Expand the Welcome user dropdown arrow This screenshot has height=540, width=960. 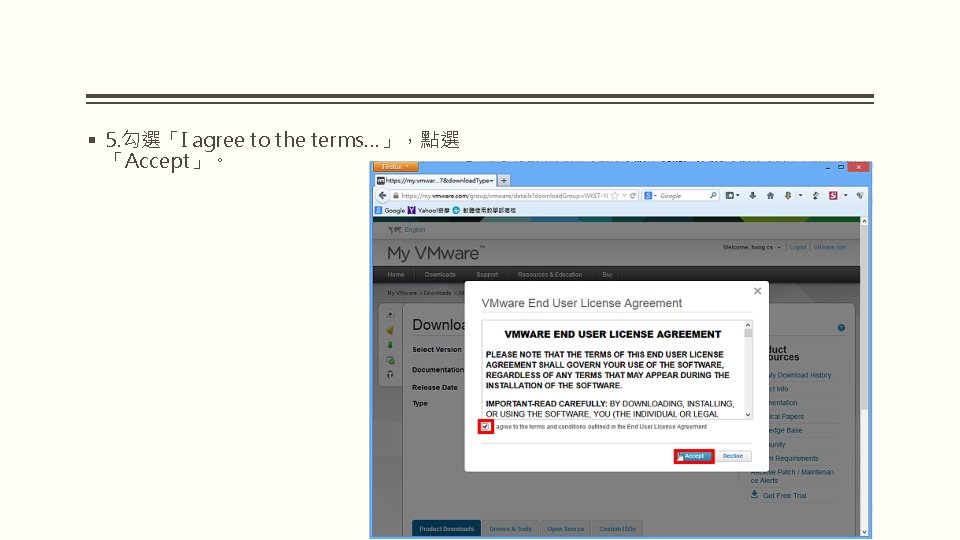[x=779, y=248]
